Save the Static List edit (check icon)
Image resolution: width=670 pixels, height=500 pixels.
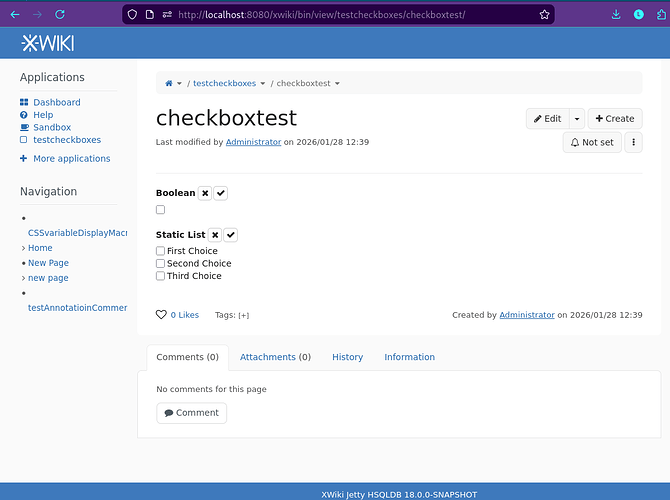point(231,235)
